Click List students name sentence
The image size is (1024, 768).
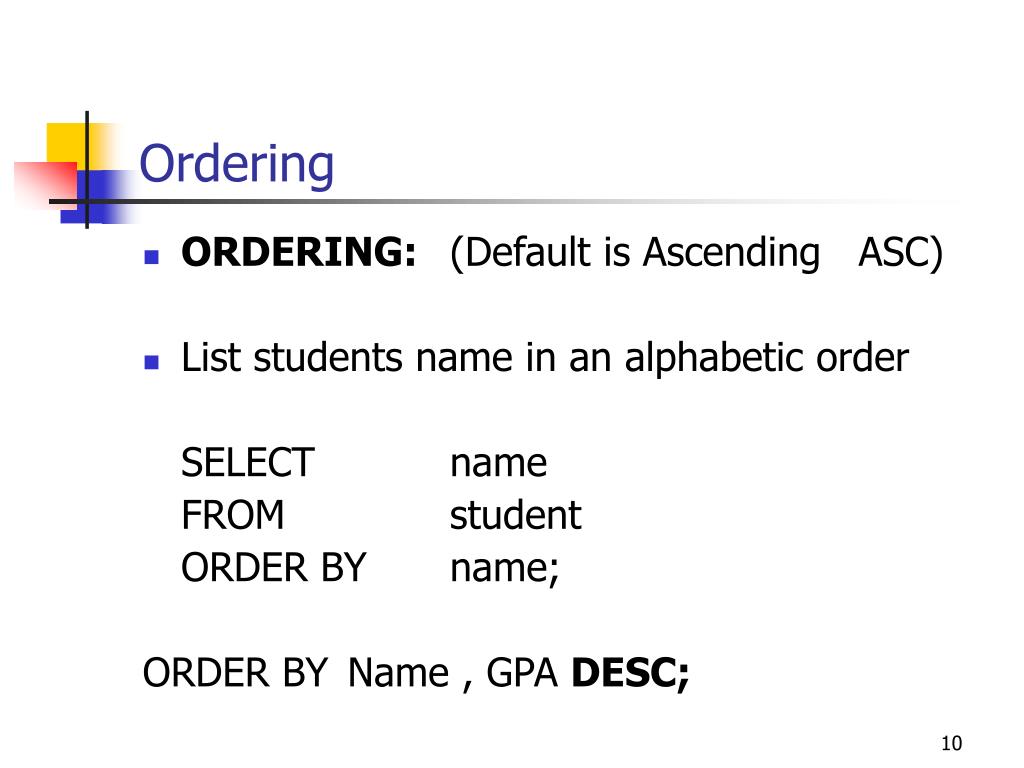[x=545, y=358]
